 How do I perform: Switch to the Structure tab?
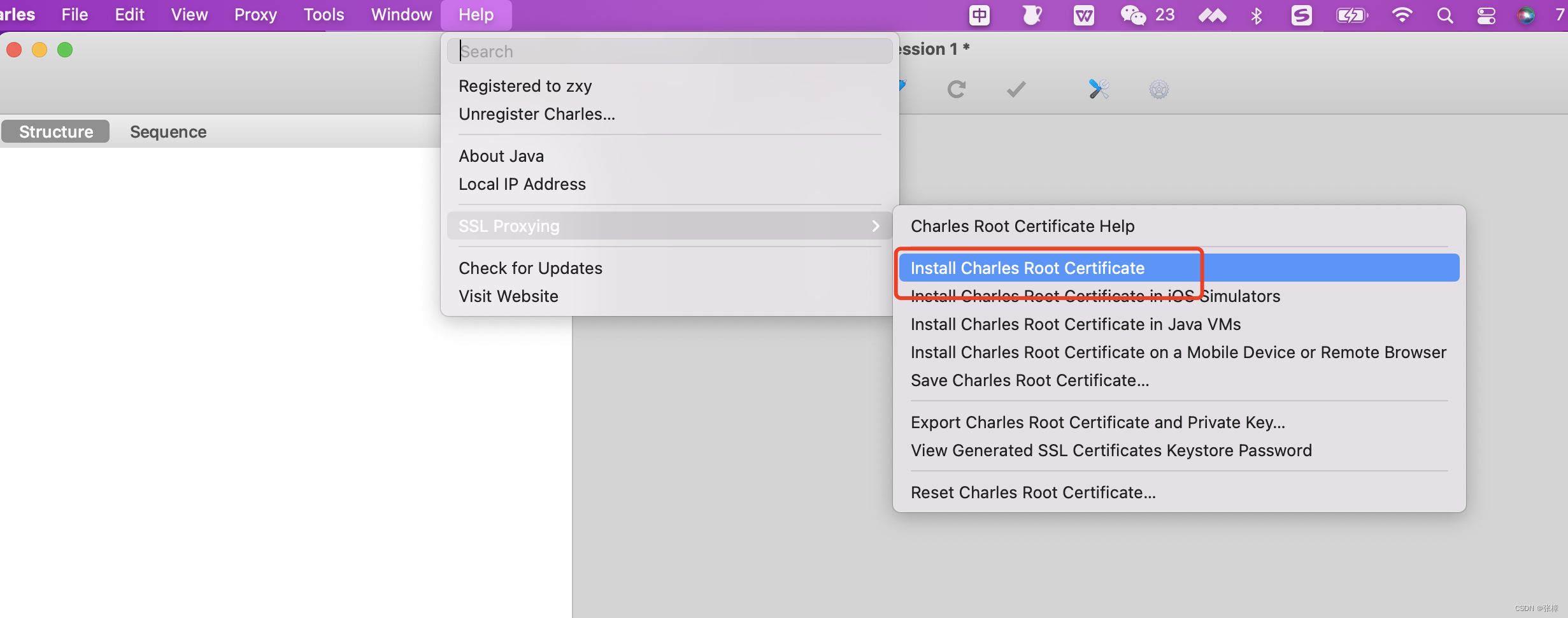(56, 132)
